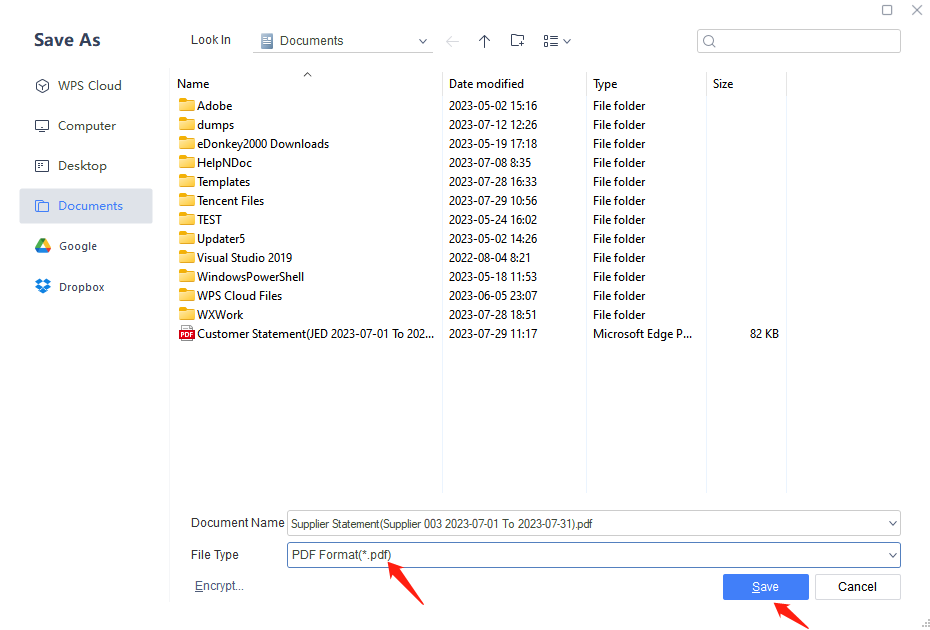Click the search magnifier icon

710,41
